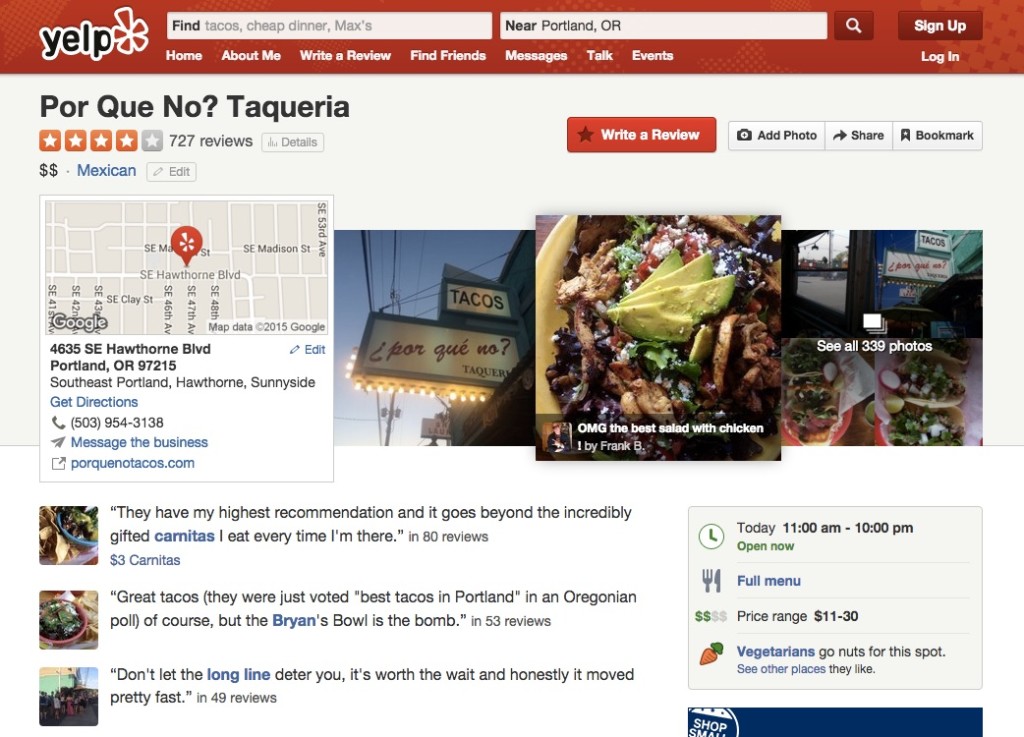The height and width of the screenshot is (737, 1024).
Task: Click the four-star rating graphic
Action: click(x=101, y=141)
